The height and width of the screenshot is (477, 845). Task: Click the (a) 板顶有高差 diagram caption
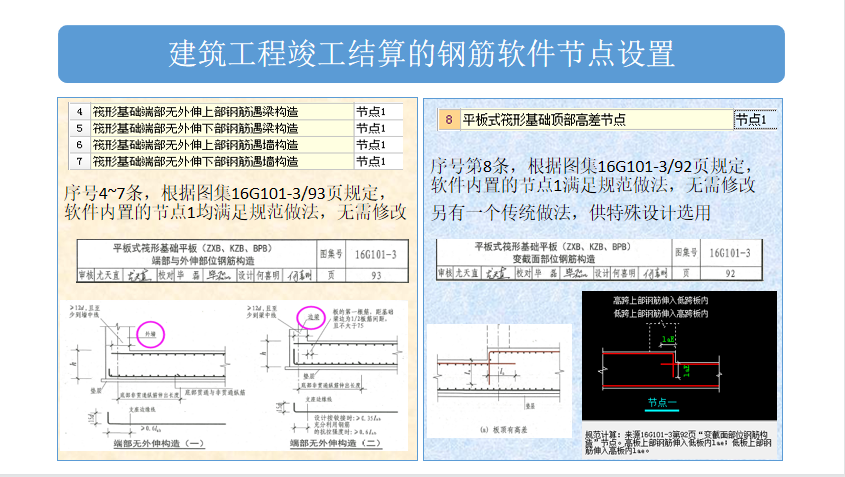coord(503,430)
